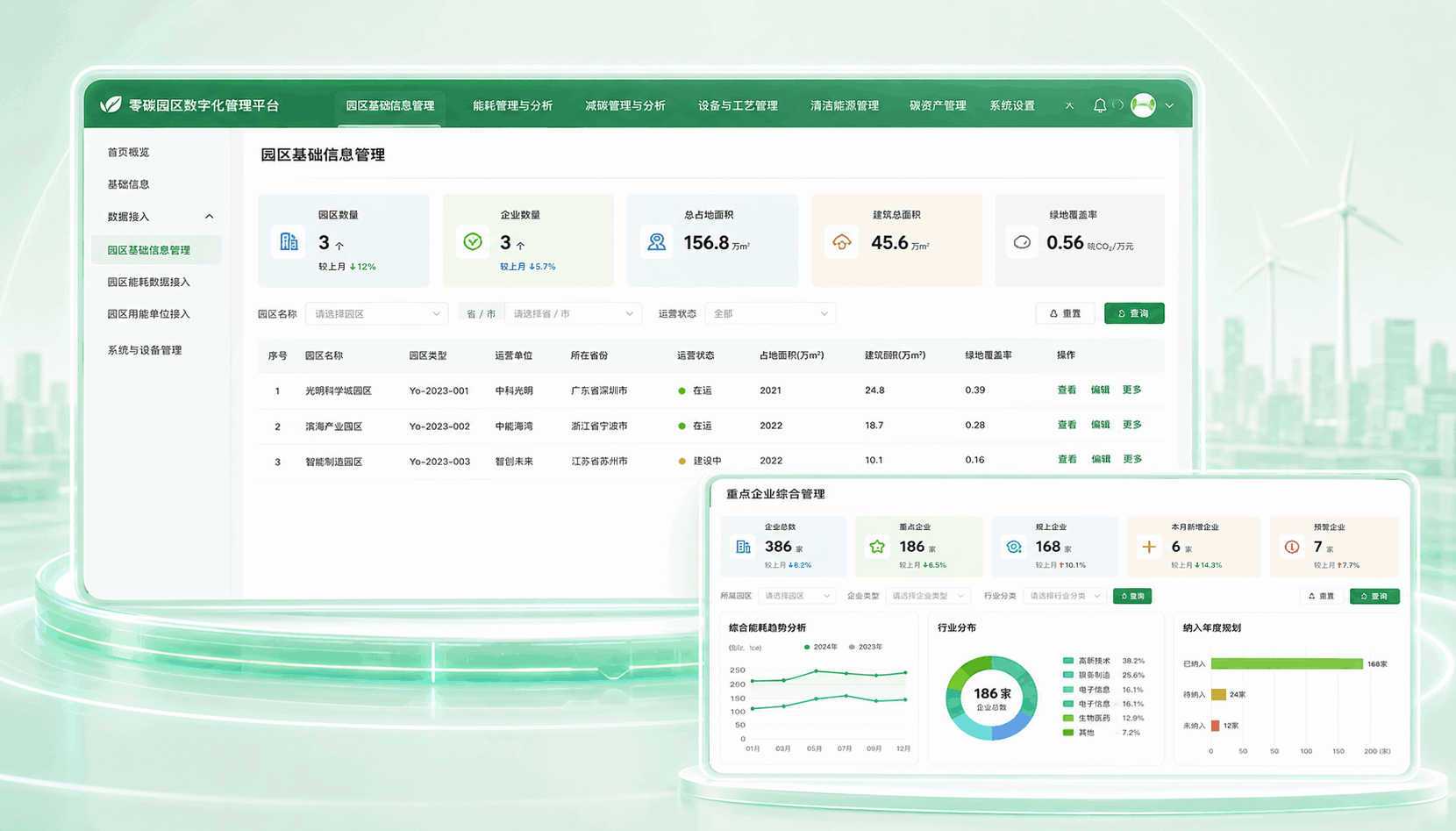Click 重置 button in 重点企业综合管理 panel
Image resolution: width=1456 pixels, height=831 pixels.
click(x=1321, y=596)
